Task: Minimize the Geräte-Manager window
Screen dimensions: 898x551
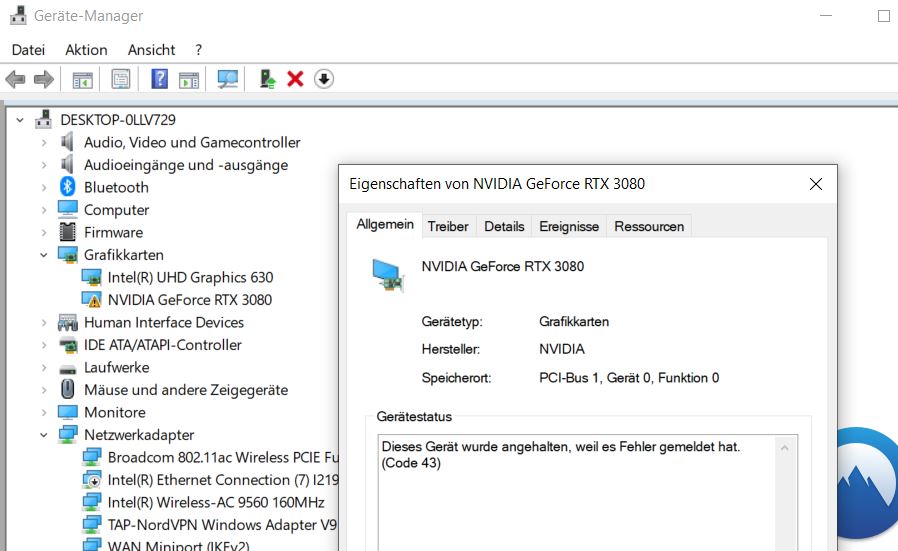Action: (x=825, y=16)
